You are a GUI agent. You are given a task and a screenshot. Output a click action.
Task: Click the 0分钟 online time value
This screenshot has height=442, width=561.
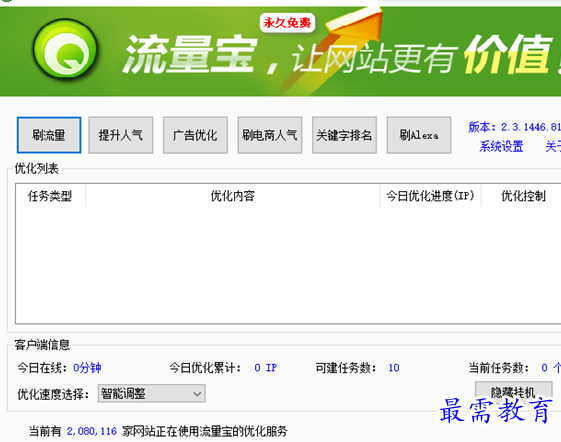click(x=87, y=368)
